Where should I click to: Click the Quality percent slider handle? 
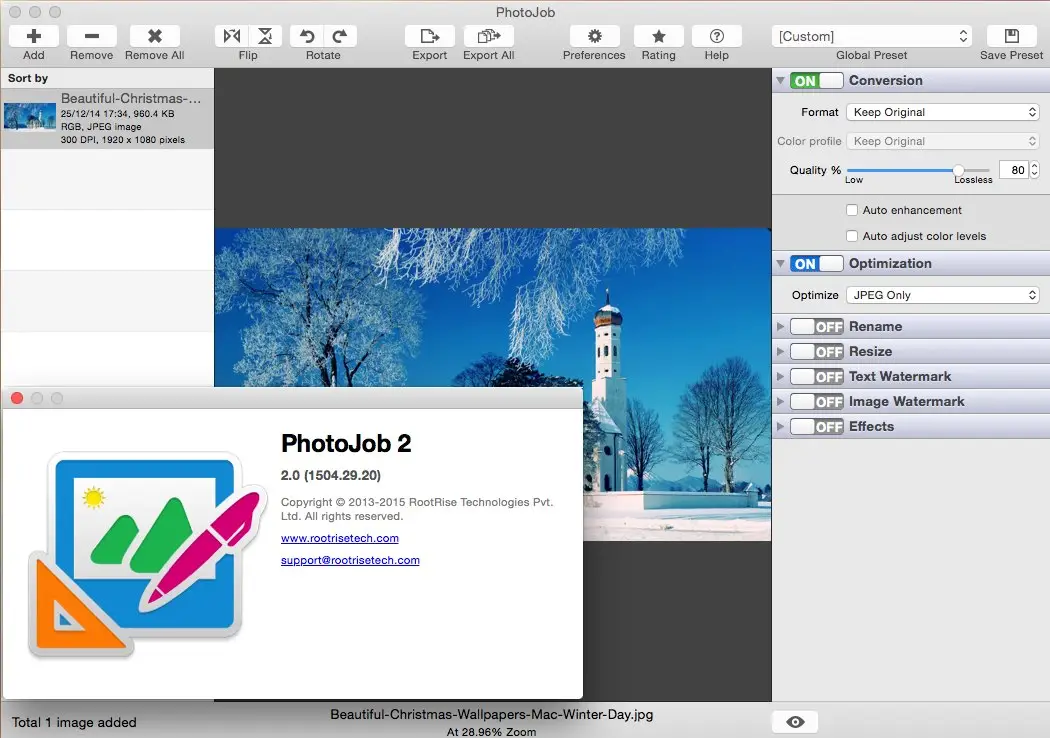[x=958, y=170]
